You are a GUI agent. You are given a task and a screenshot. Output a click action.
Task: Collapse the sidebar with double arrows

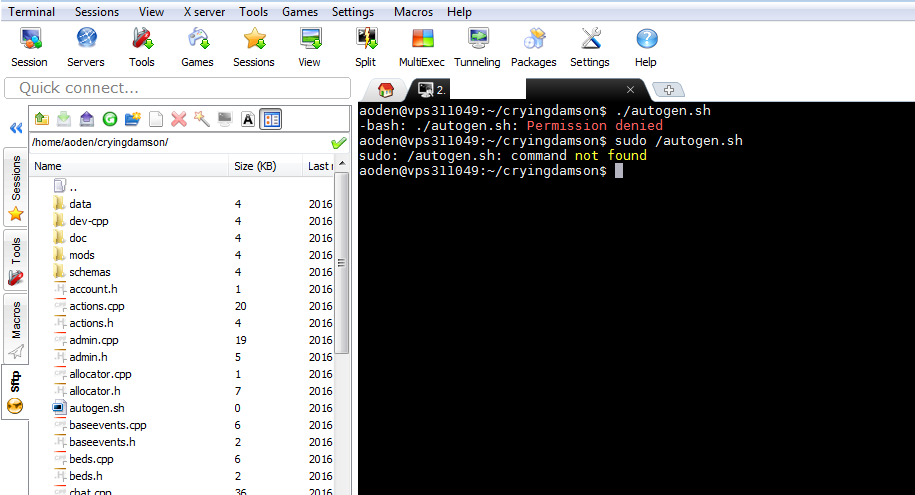pyautogui.click(x=16, y=128)
